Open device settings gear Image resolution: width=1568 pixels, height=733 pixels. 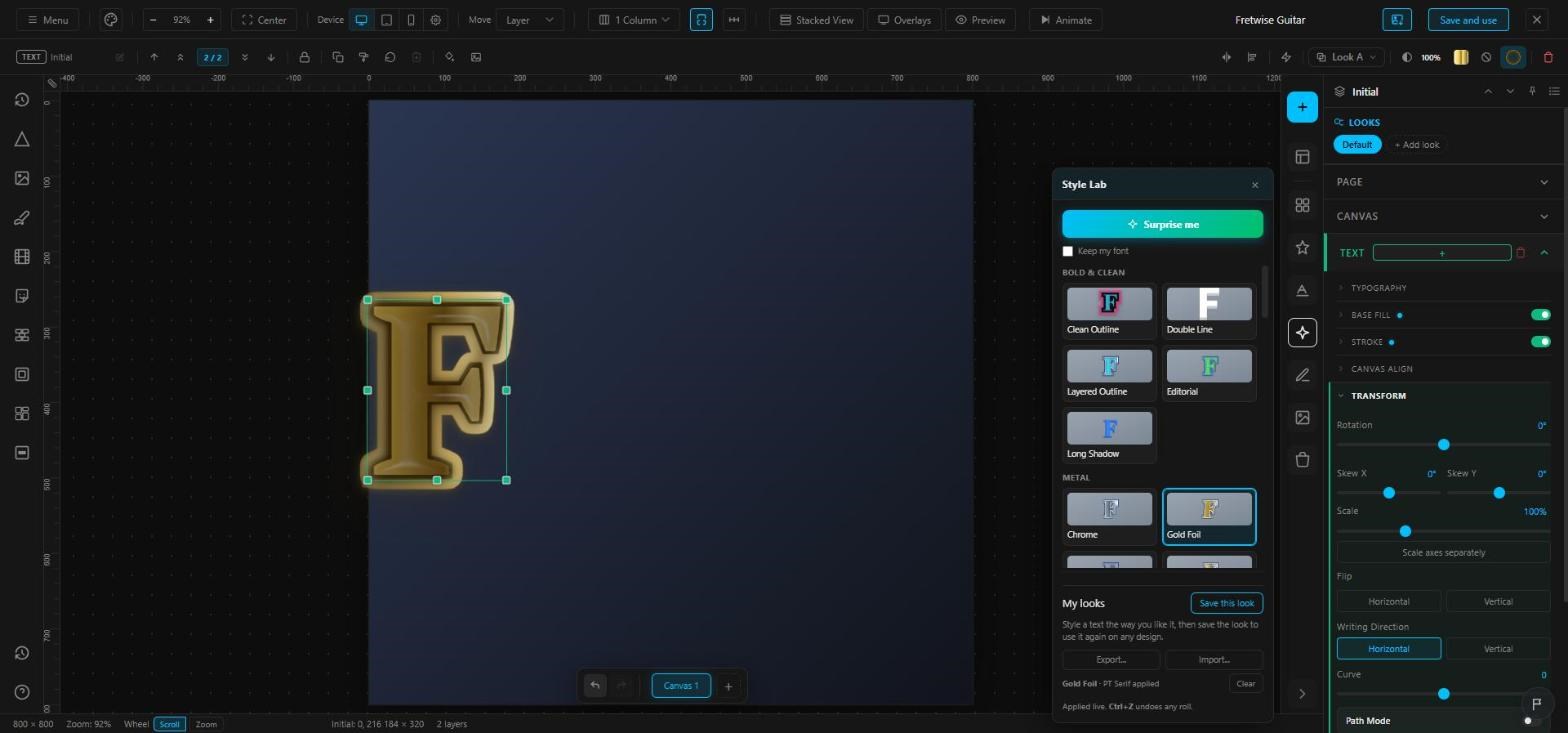pyautogui.click(x=436, y=20)
